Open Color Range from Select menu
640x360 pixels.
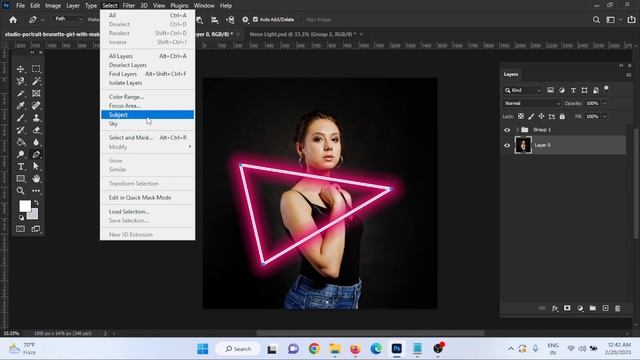coord(147,97)
